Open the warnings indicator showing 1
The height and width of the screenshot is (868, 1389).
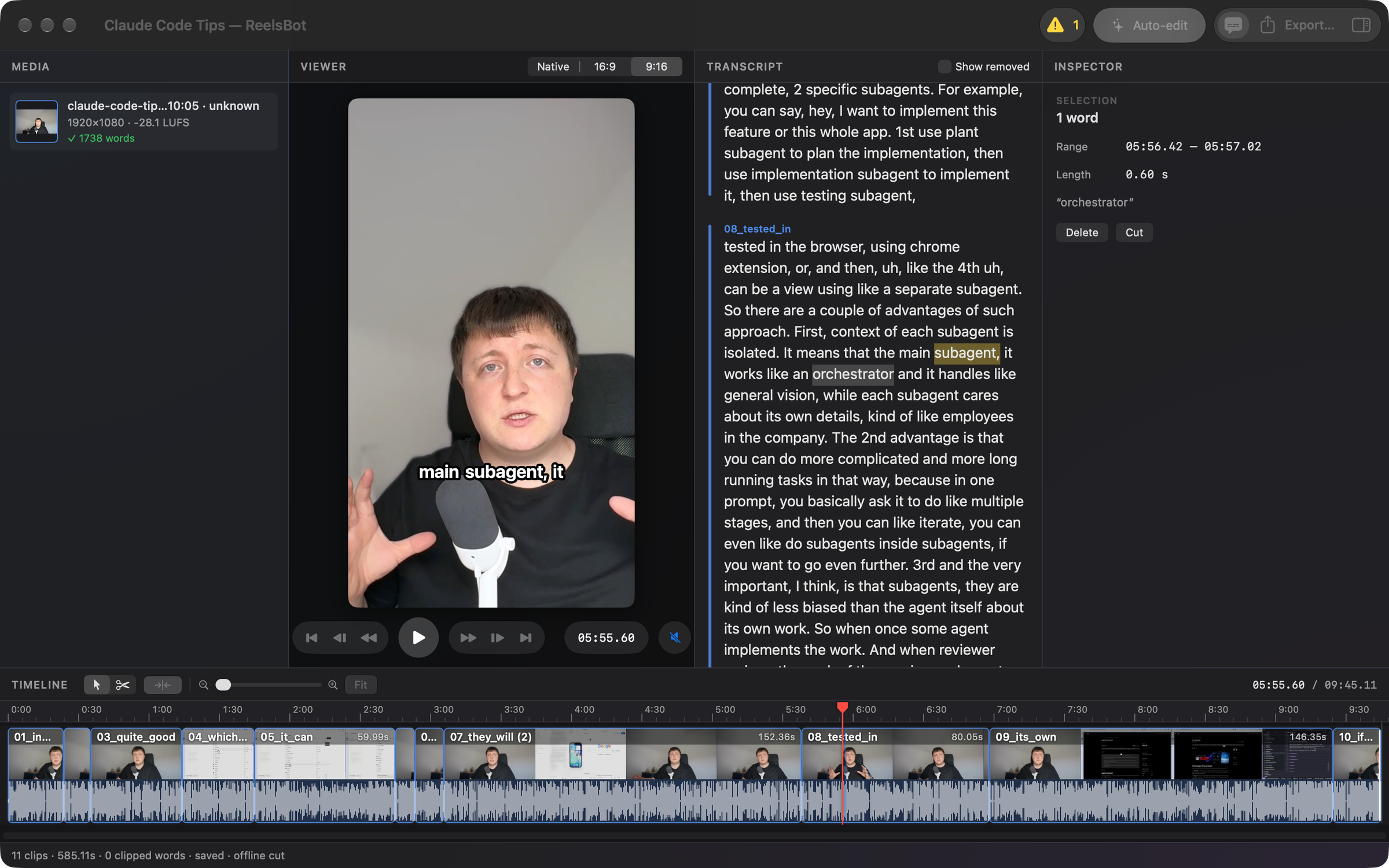point(1063,25)
